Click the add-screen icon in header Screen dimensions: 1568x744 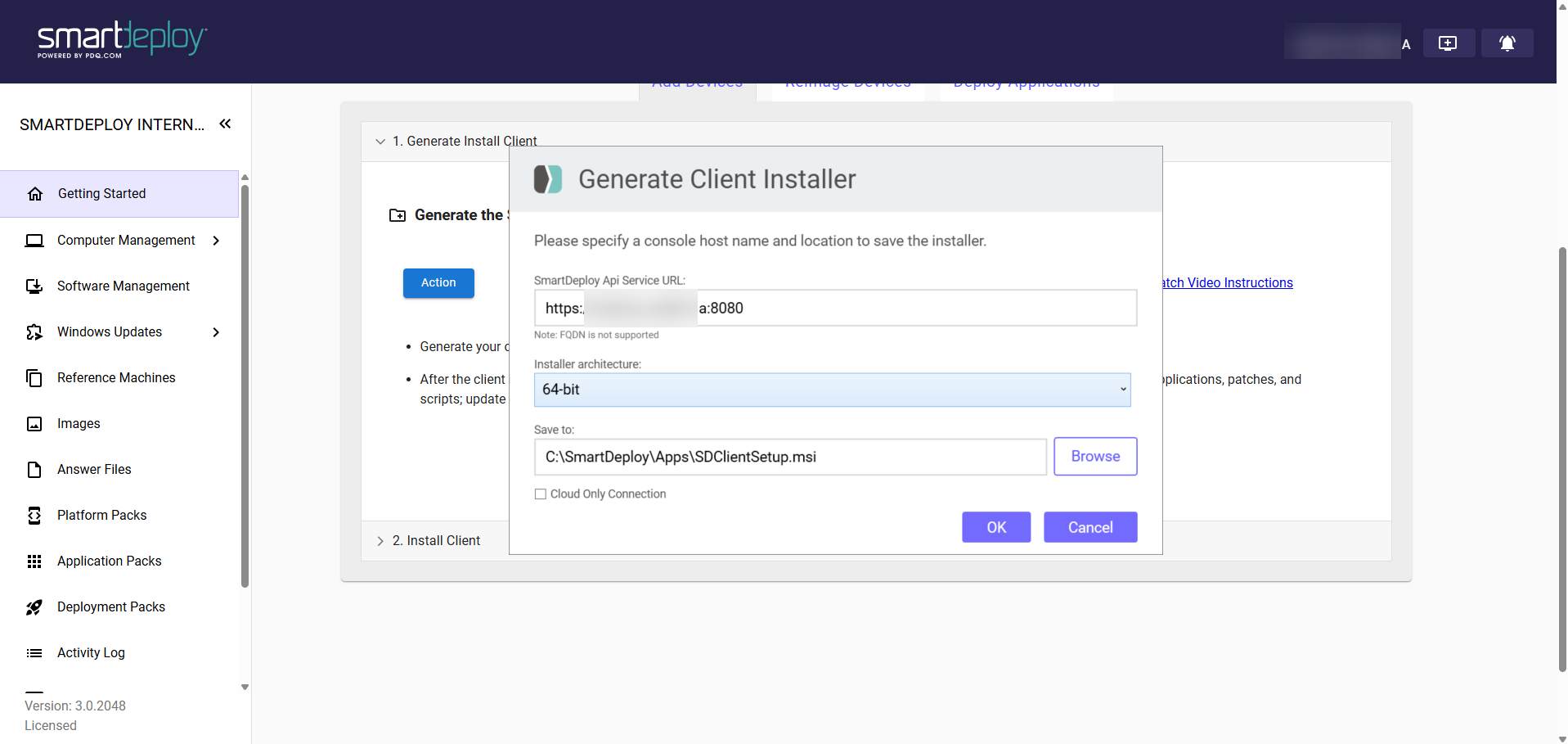[1448, 43]
